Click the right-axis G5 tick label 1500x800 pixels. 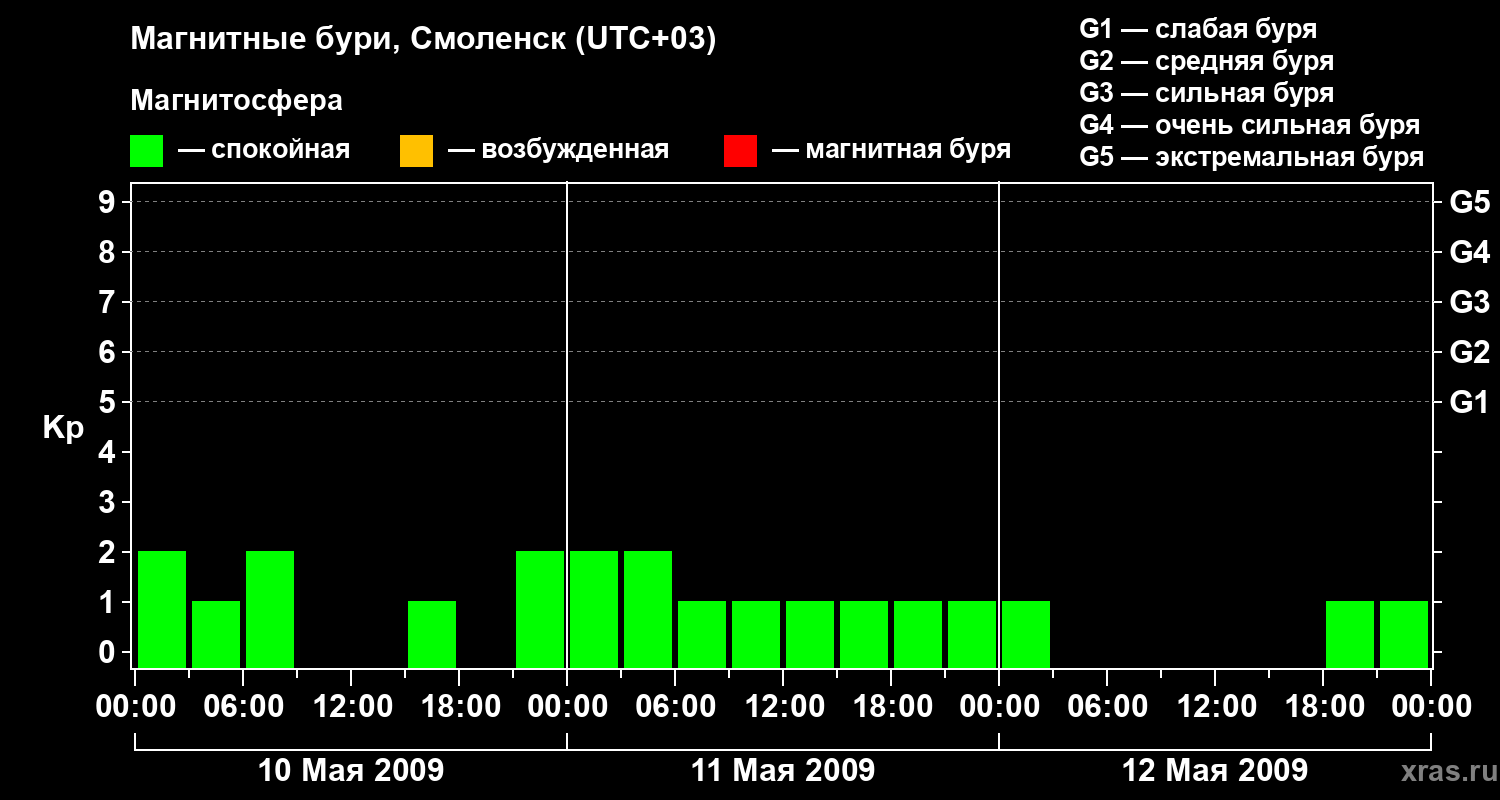[x=1469, y=202]
